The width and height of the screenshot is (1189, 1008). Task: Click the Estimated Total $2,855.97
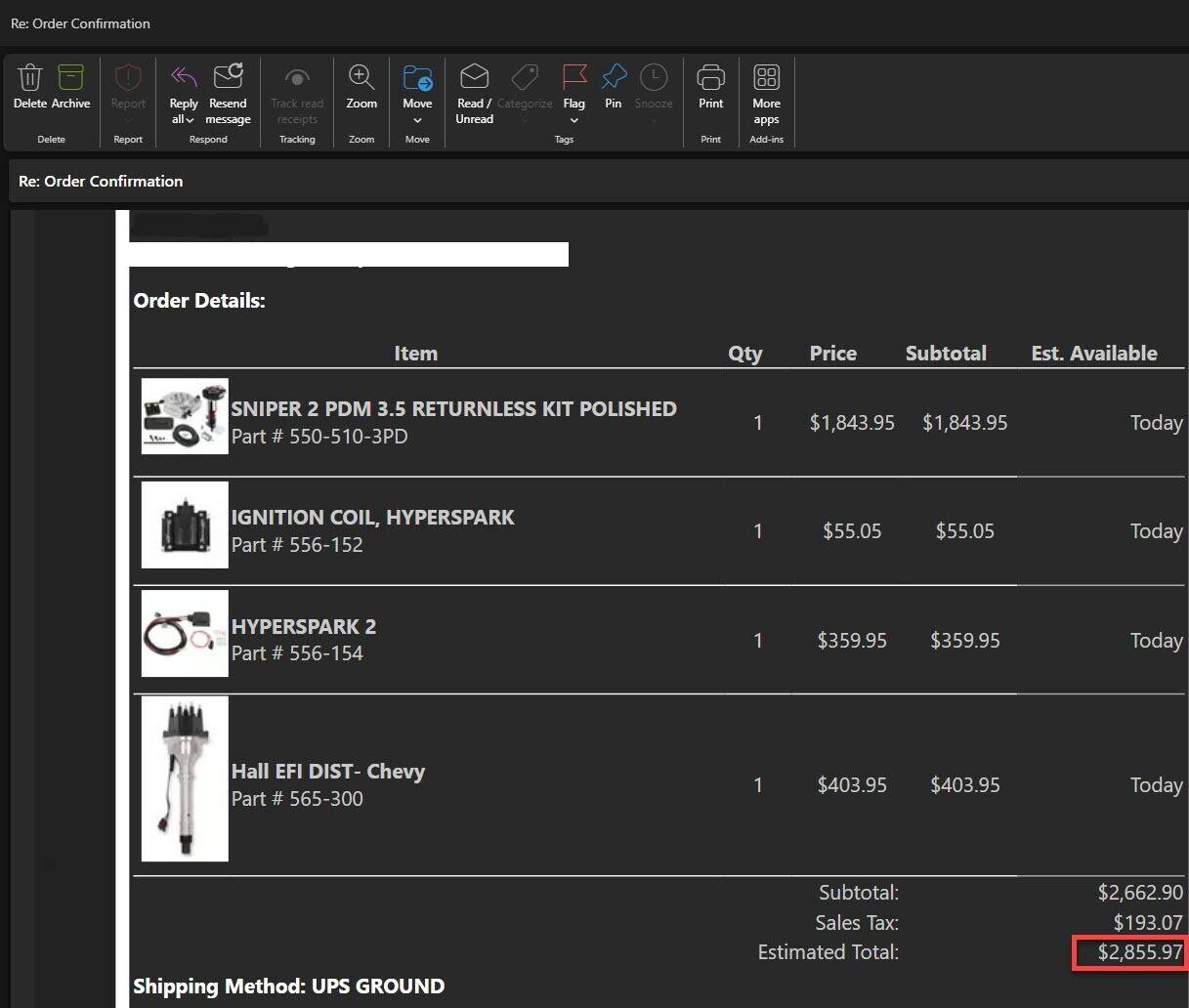tap(1140, 952)
